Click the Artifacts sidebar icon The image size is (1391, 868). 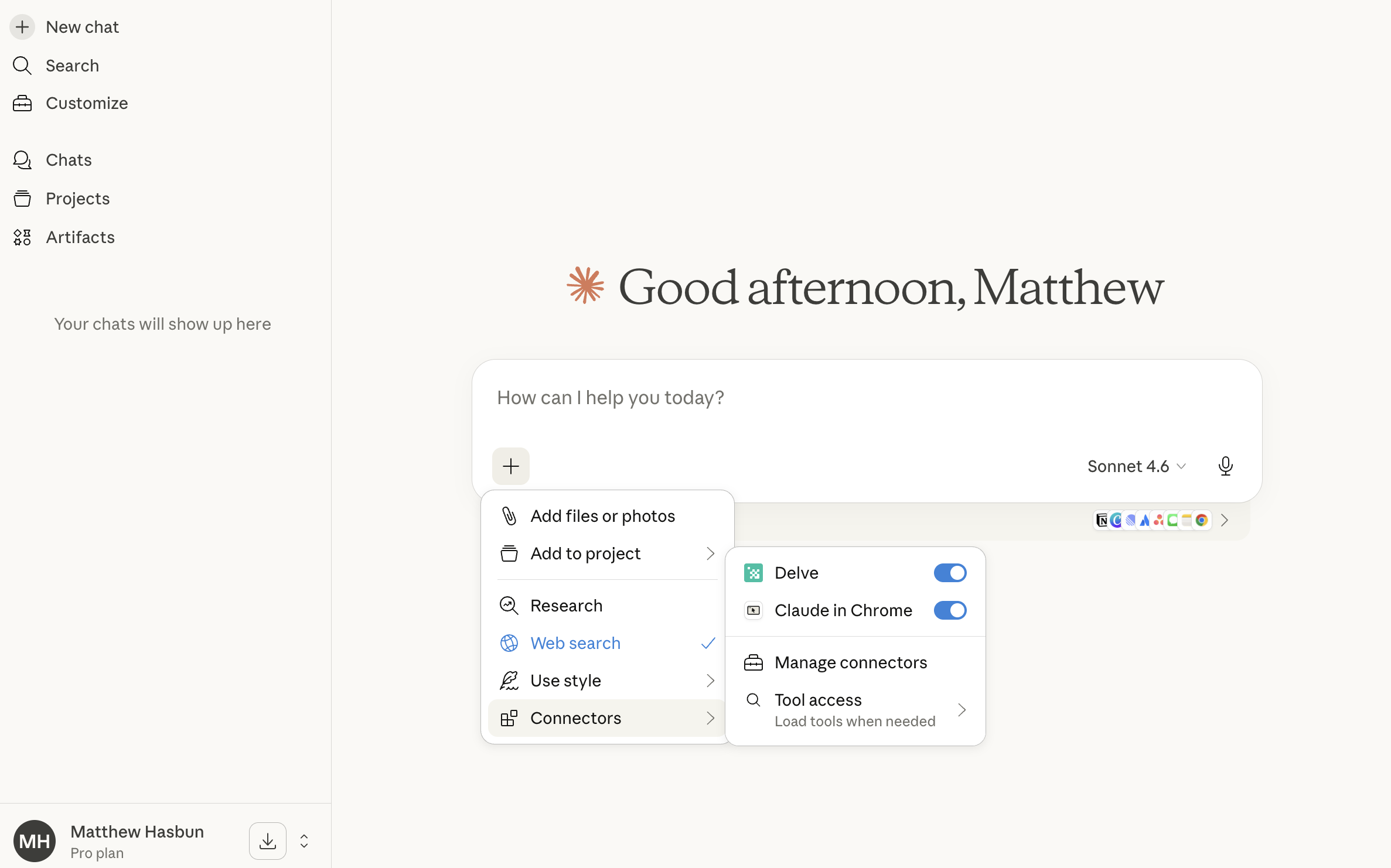tap(22, 237)
